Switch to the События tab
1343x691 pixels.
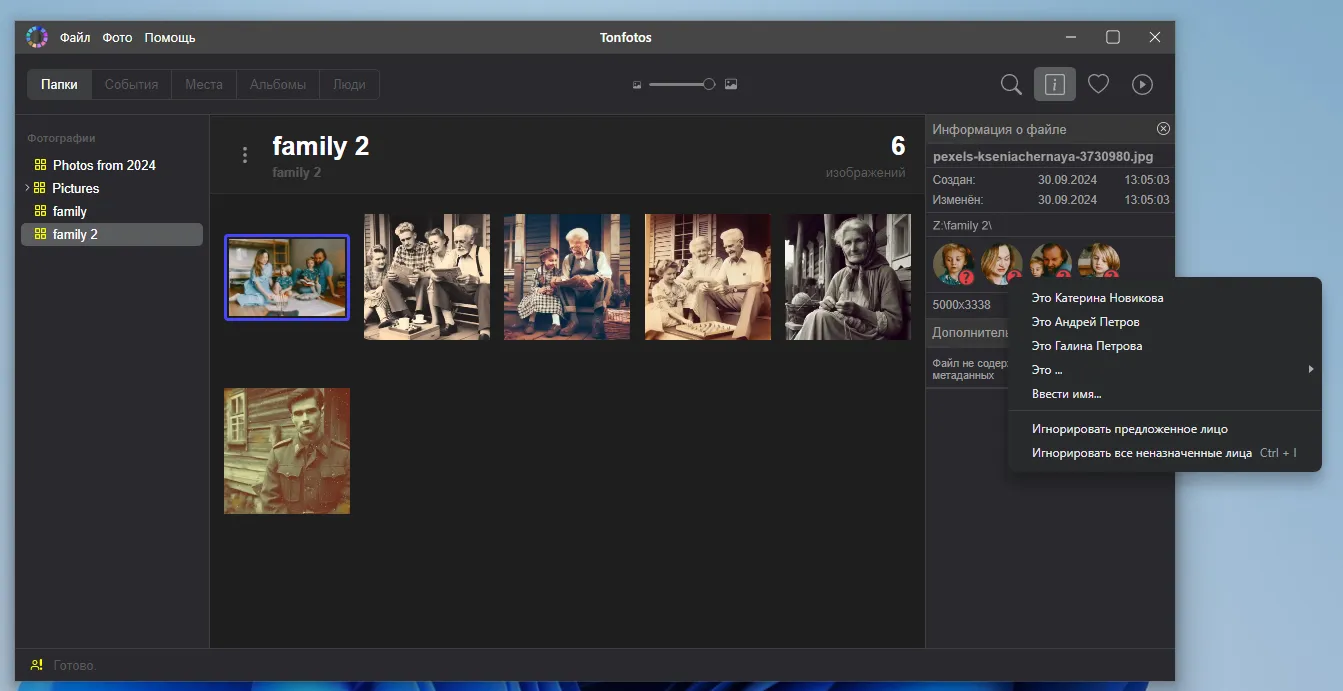[x=131, y=85]
